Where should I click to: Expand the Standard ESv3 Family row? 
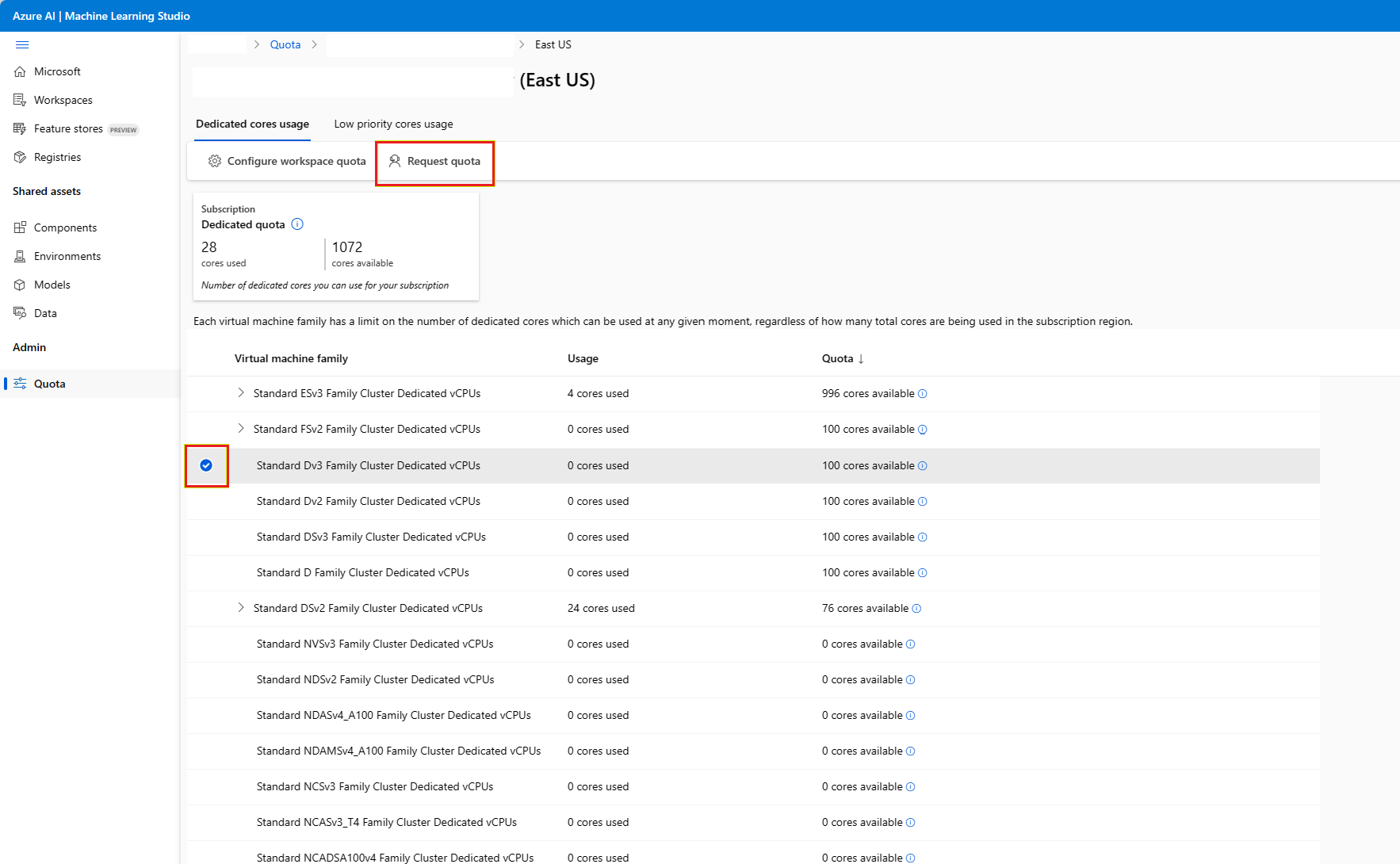(x=241, y=392)
